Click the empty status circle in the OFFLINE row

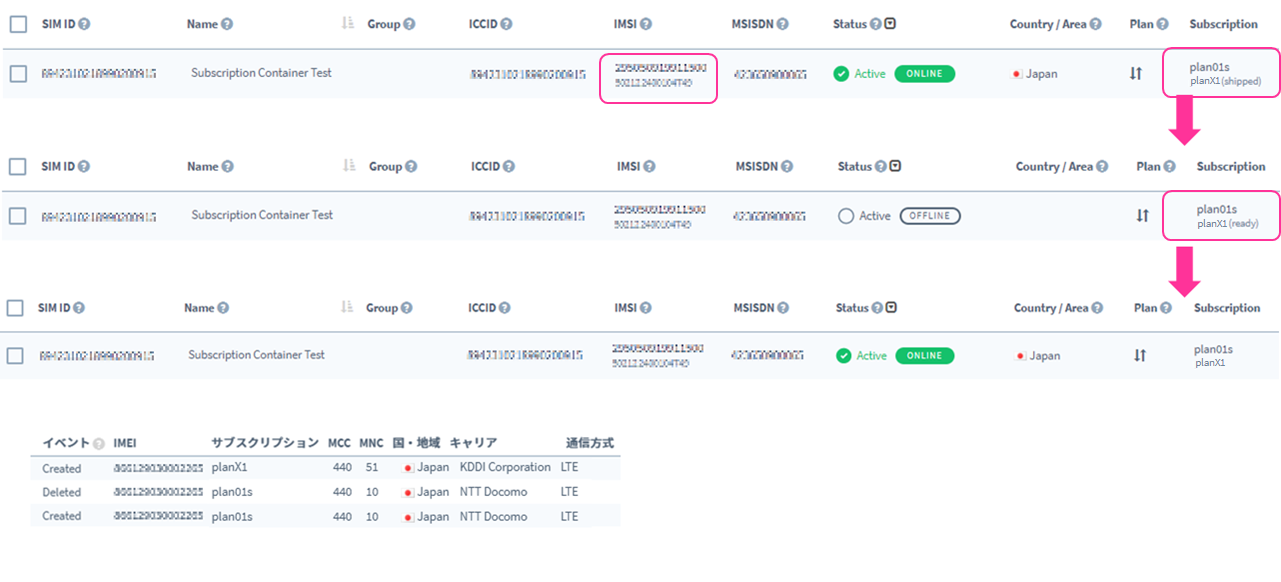846,216
